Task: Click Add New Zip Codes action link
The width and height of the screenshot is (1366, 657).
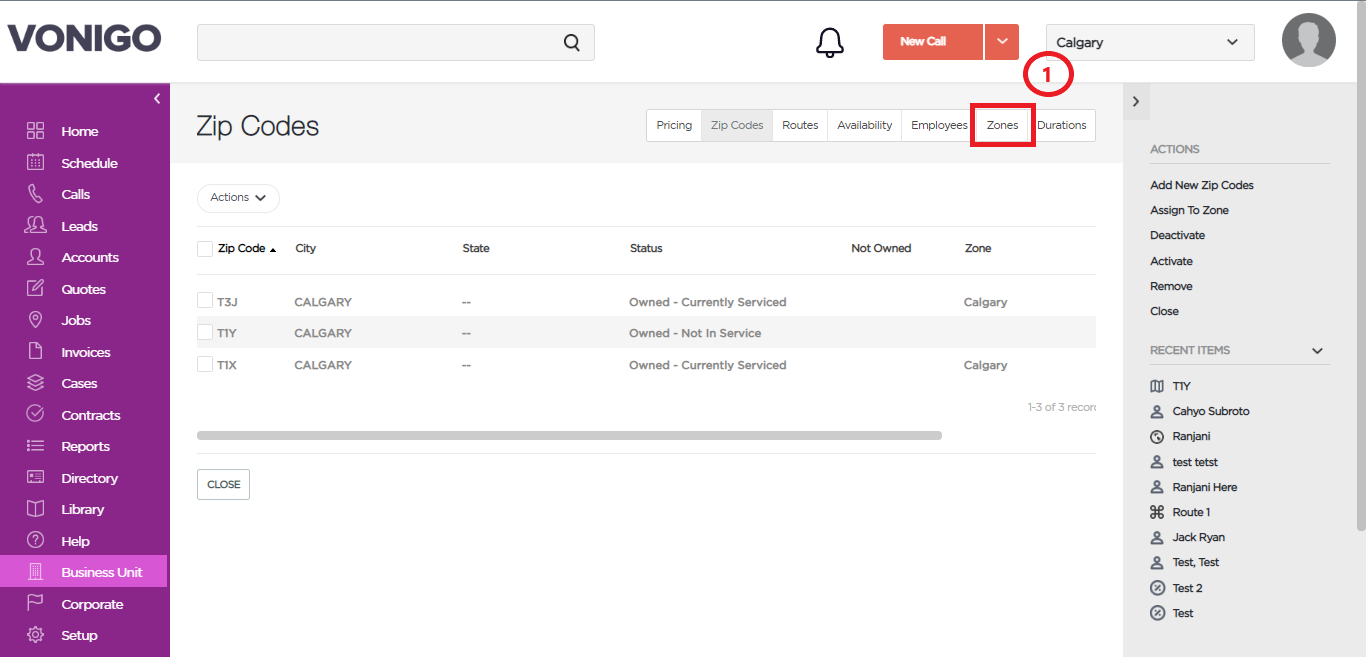Action: click(x=1201, y=185)
